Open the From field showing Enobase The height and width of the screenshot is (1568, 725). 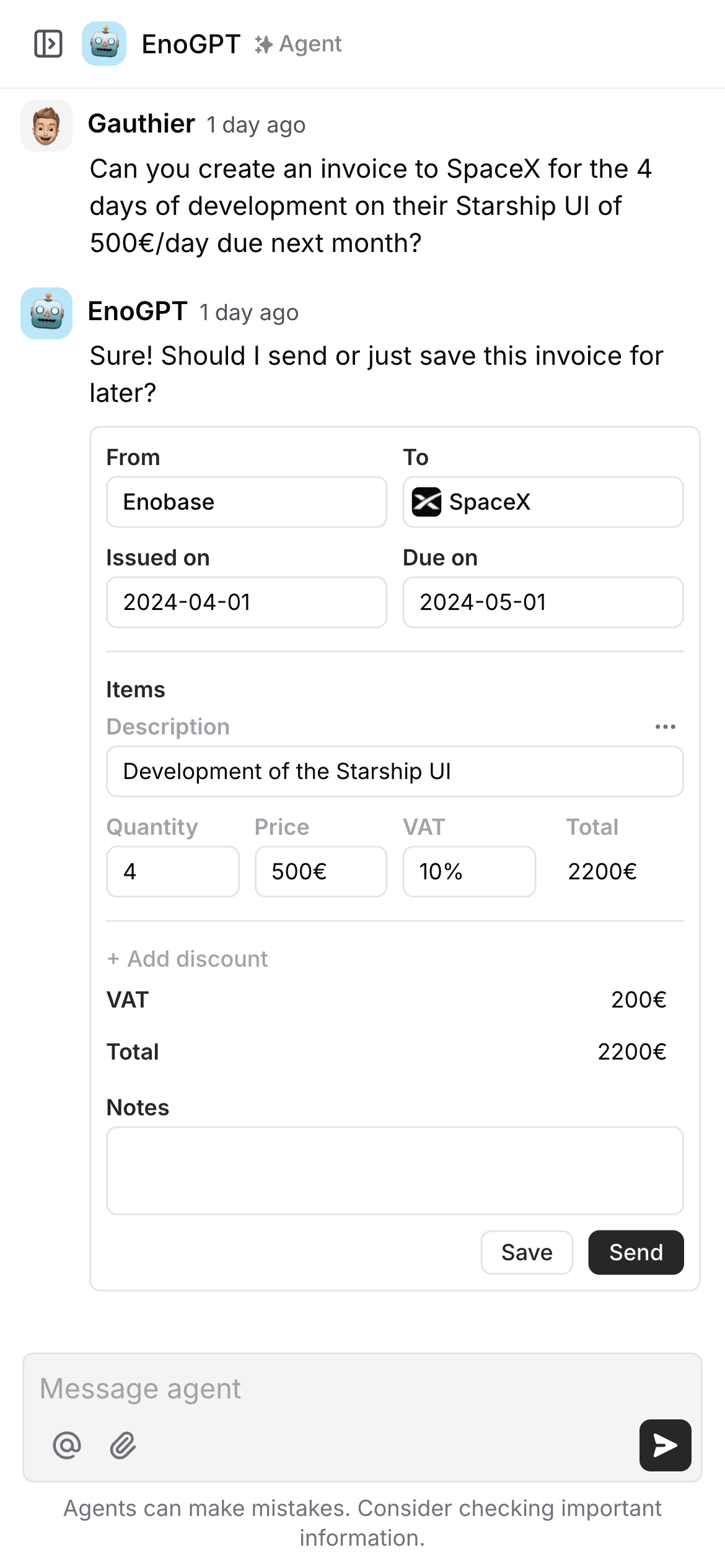247,502
